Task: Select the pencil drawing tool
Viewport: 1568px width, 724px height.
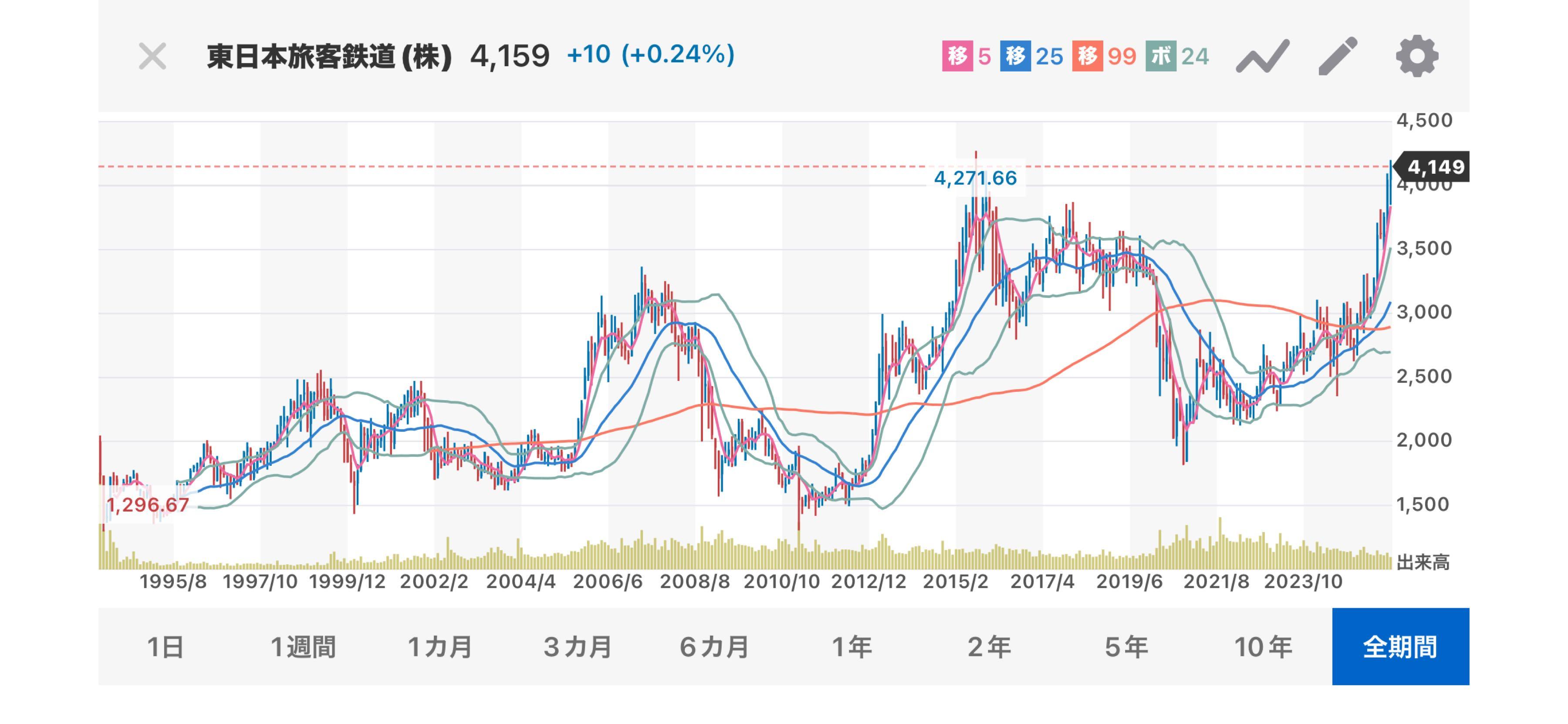Action: tap(1338, 57)
